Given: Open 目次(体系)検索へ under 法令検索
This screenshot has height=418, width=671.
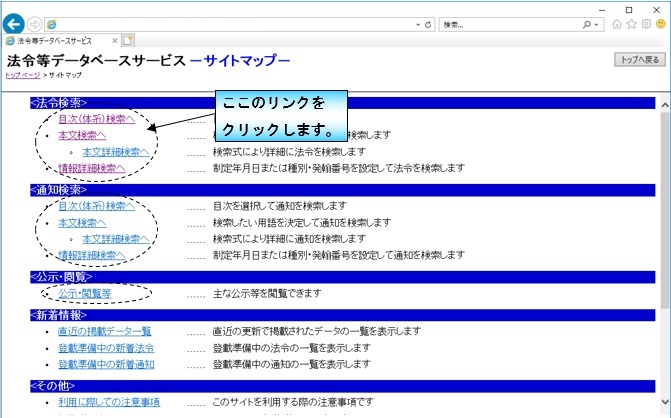Looking at the screenshot, I should (96, 119).
